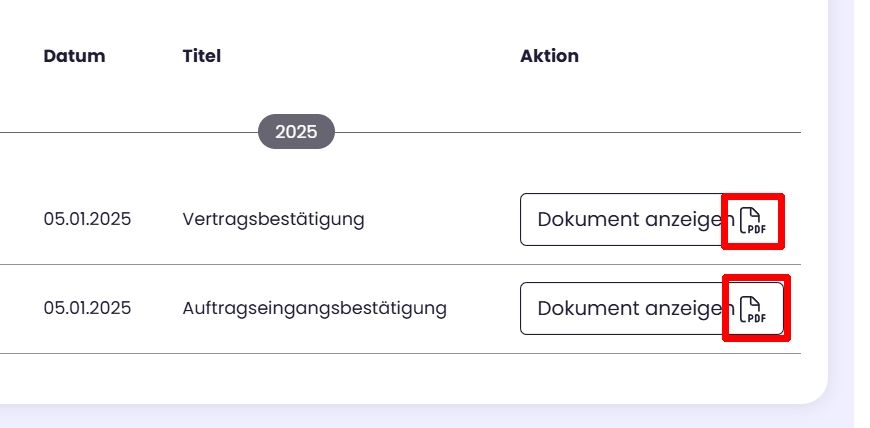
Task: Select the Auftragseingangsbestätigung title text
Action: (x=314, y=308)
